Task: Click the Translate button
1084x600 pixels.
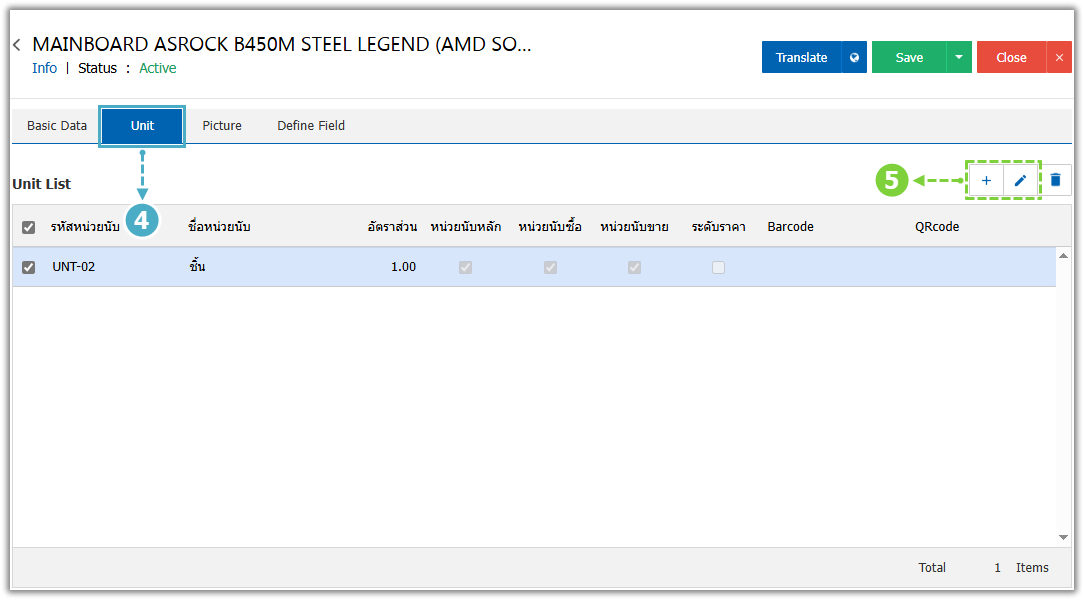Action: click(801, 57)
